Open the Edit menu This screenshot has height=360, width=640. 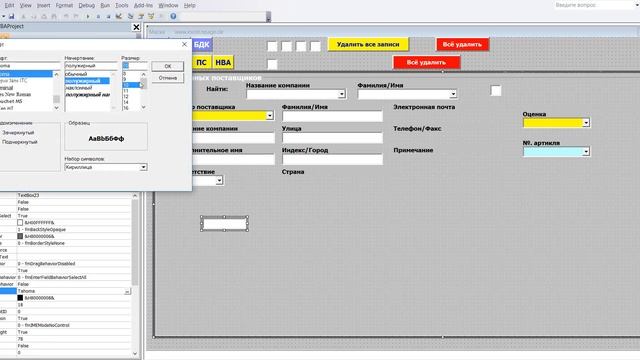[x=9, y=5]
